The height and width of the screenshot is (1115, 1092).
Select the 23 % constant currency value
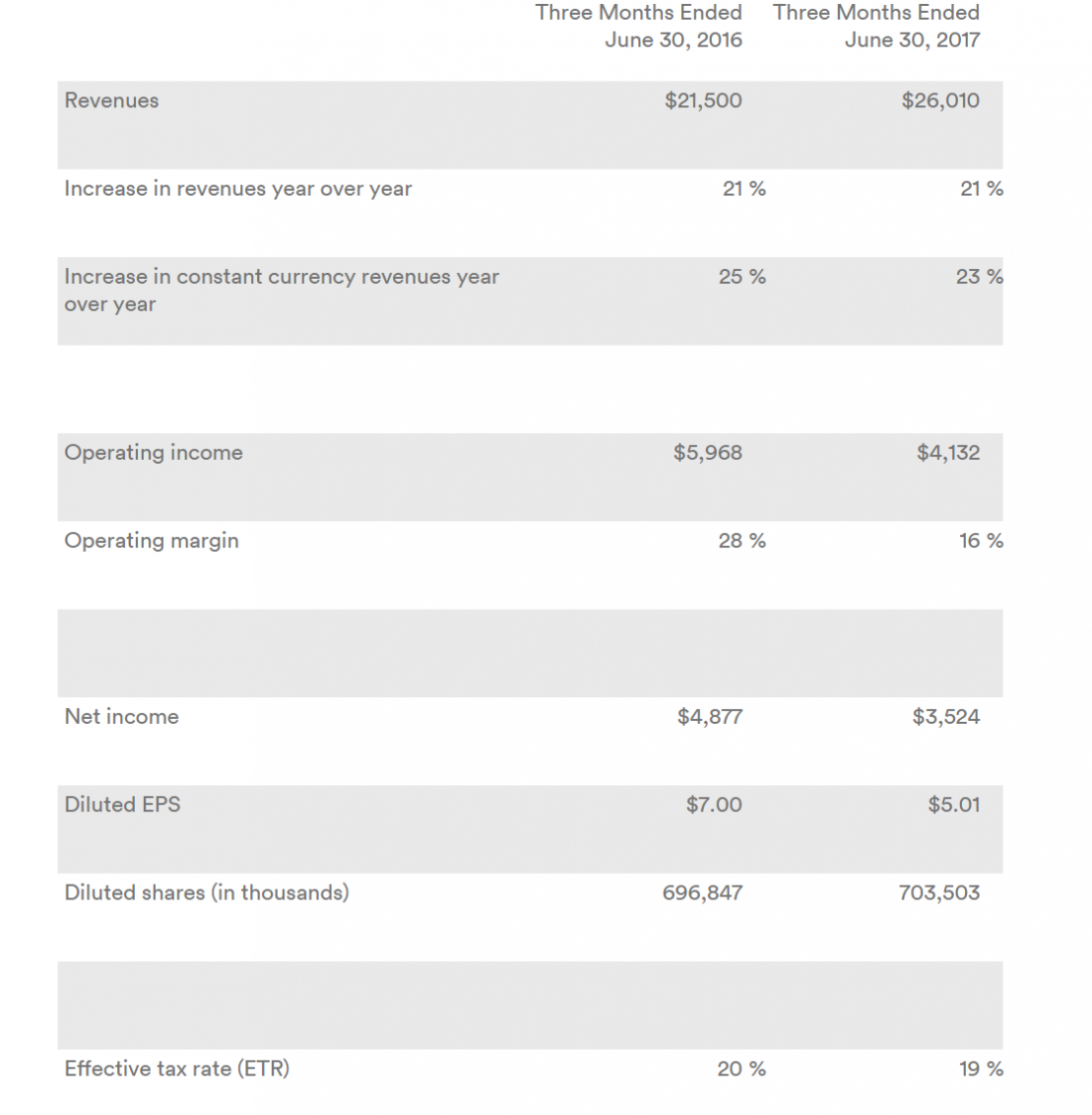[980, 277]
